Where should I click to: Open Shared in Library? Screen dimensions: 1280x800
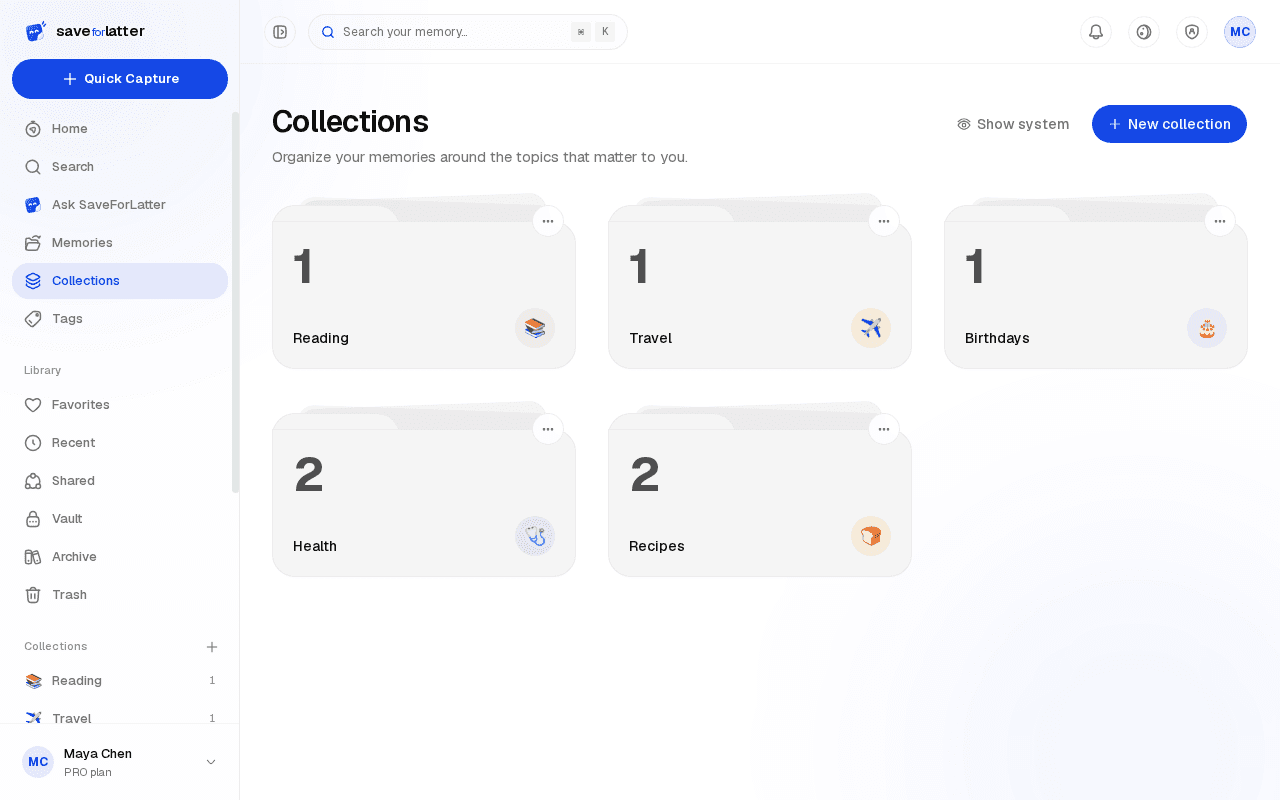(x=120, y=481)
